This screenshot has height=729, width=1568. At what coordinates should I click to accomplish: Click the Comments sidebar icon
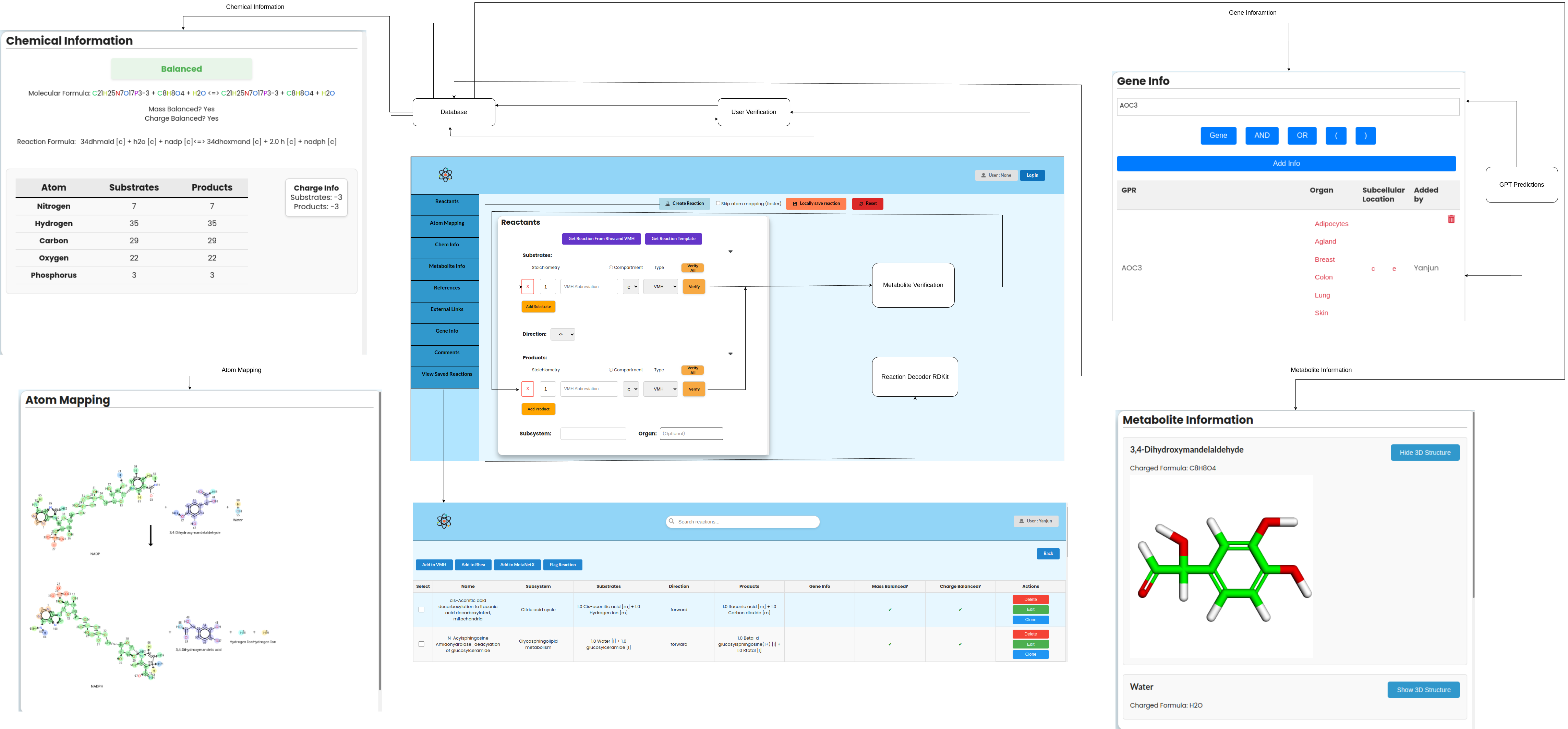coord(447,353)
